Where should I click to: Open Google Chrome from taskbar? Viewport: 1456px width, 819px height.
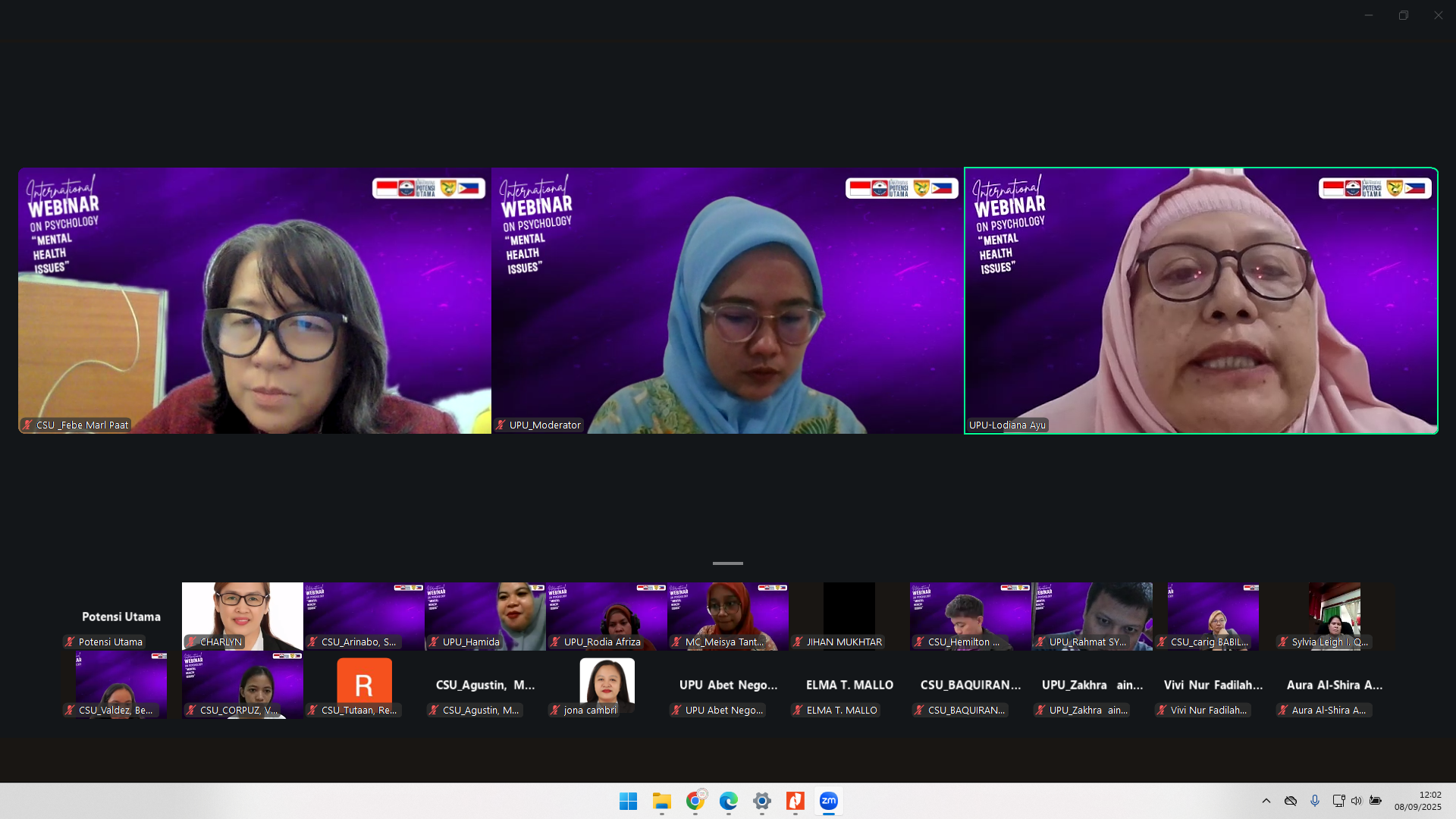click(695, 801)
